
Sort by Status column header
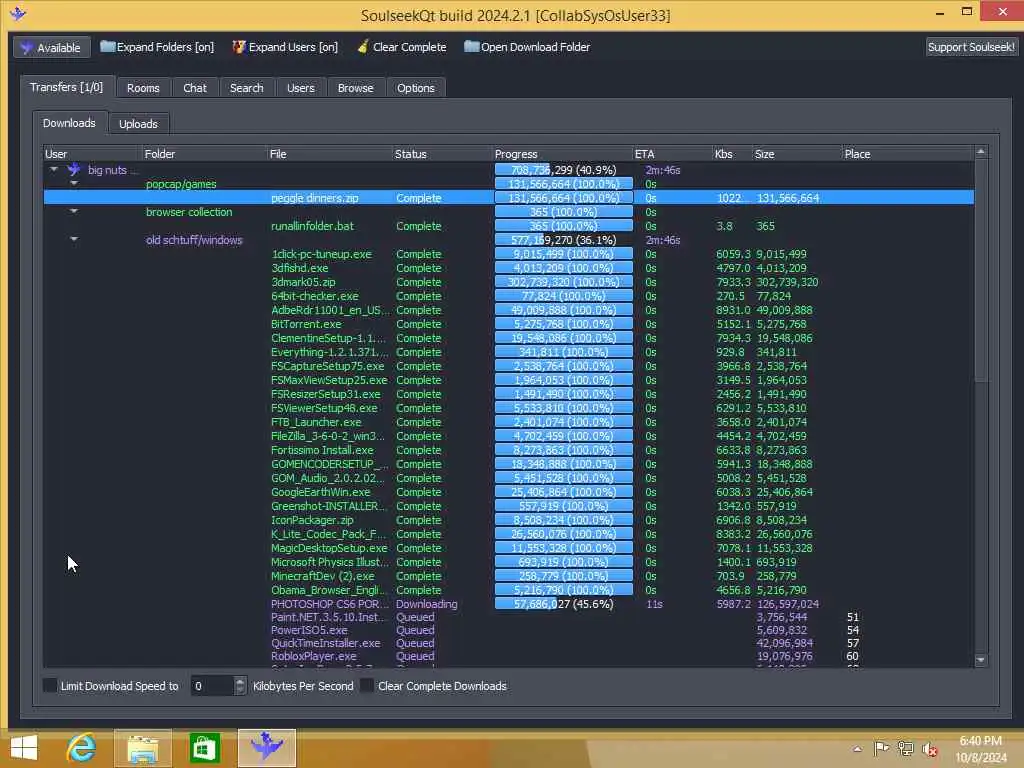pyautogui.click(x=442, y=154)
